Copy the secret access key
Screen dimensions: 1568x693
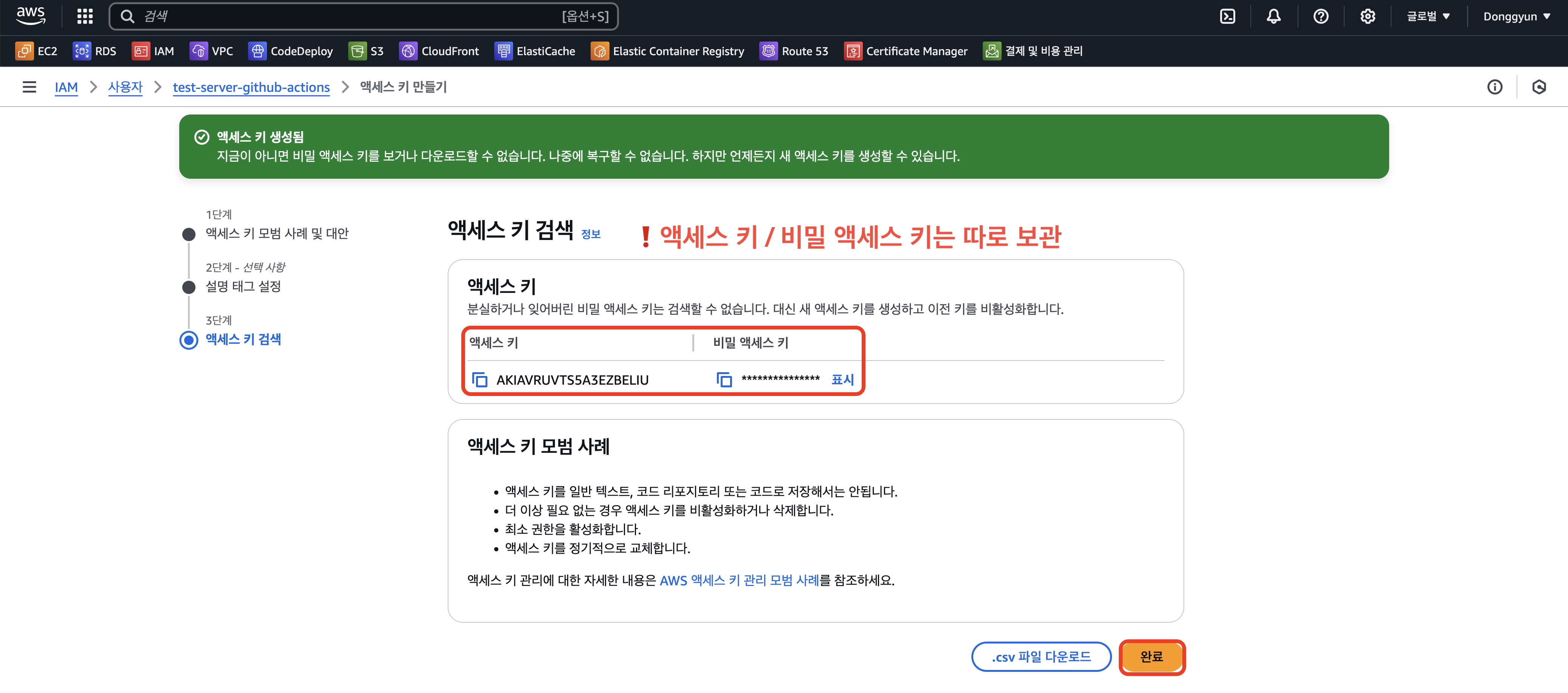click(x=724, y=380)
